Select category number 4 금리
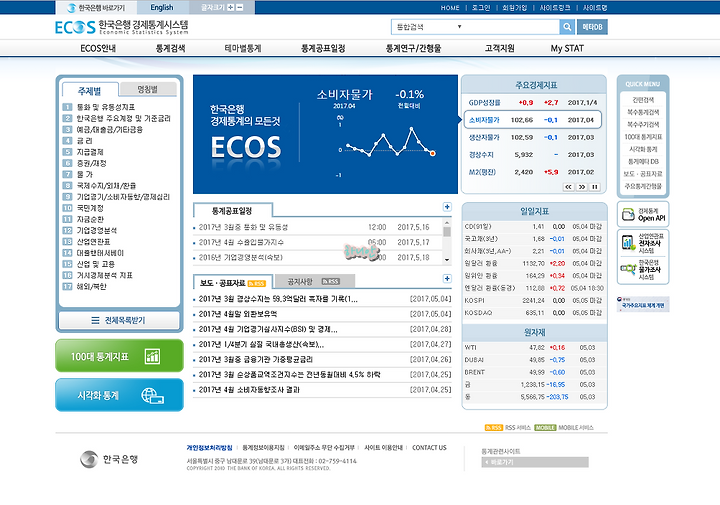This screenshot has height=505, width=720. [x=78, y=141]
